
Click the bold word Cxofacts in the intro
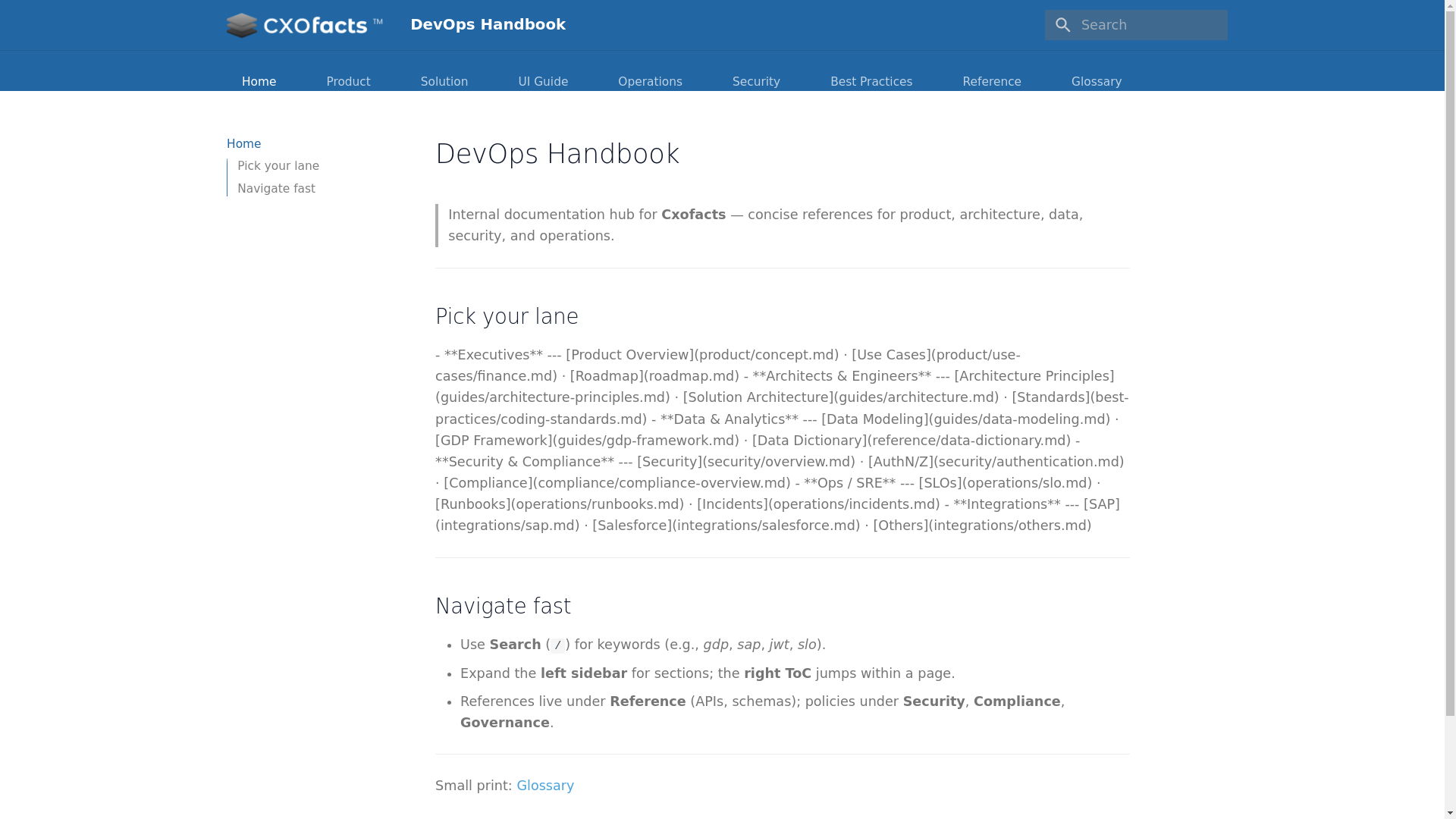click(x=693, y=215)
